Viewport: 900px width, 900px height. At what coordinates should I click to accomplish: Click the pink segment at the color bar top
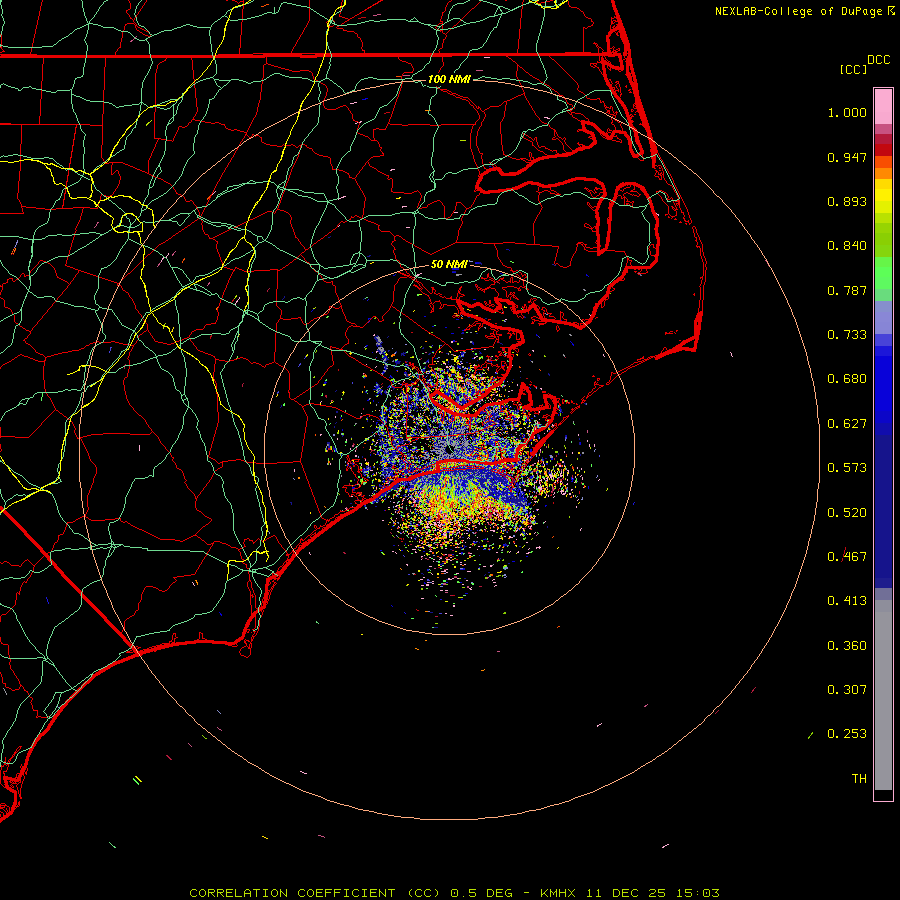pyautogui.click(x=883, y=107)
